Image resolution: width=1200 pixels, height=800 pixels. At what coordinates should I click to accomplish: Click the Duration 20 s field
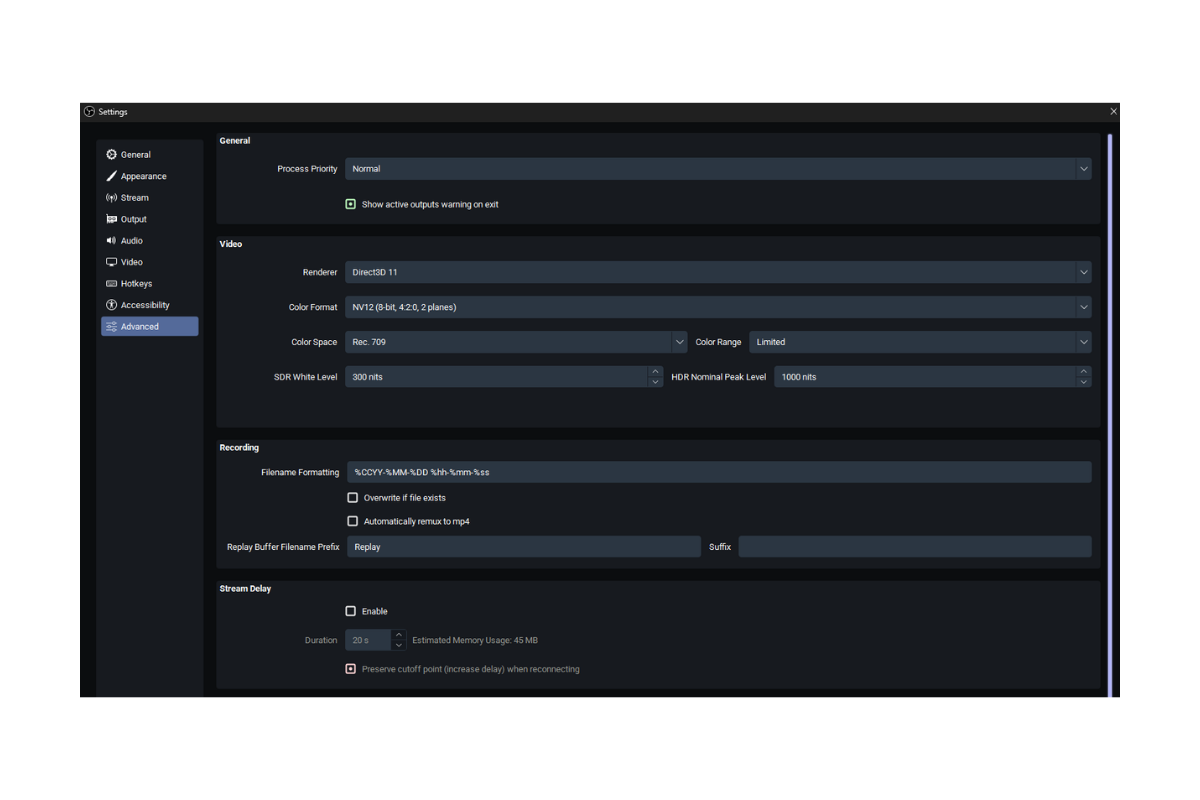pos(368,640)
